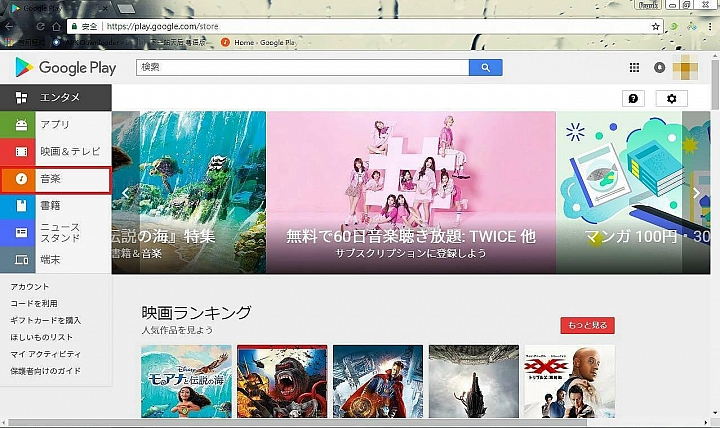Click the browser reload icon
720x428 pixels.
(x=40, y=27)
